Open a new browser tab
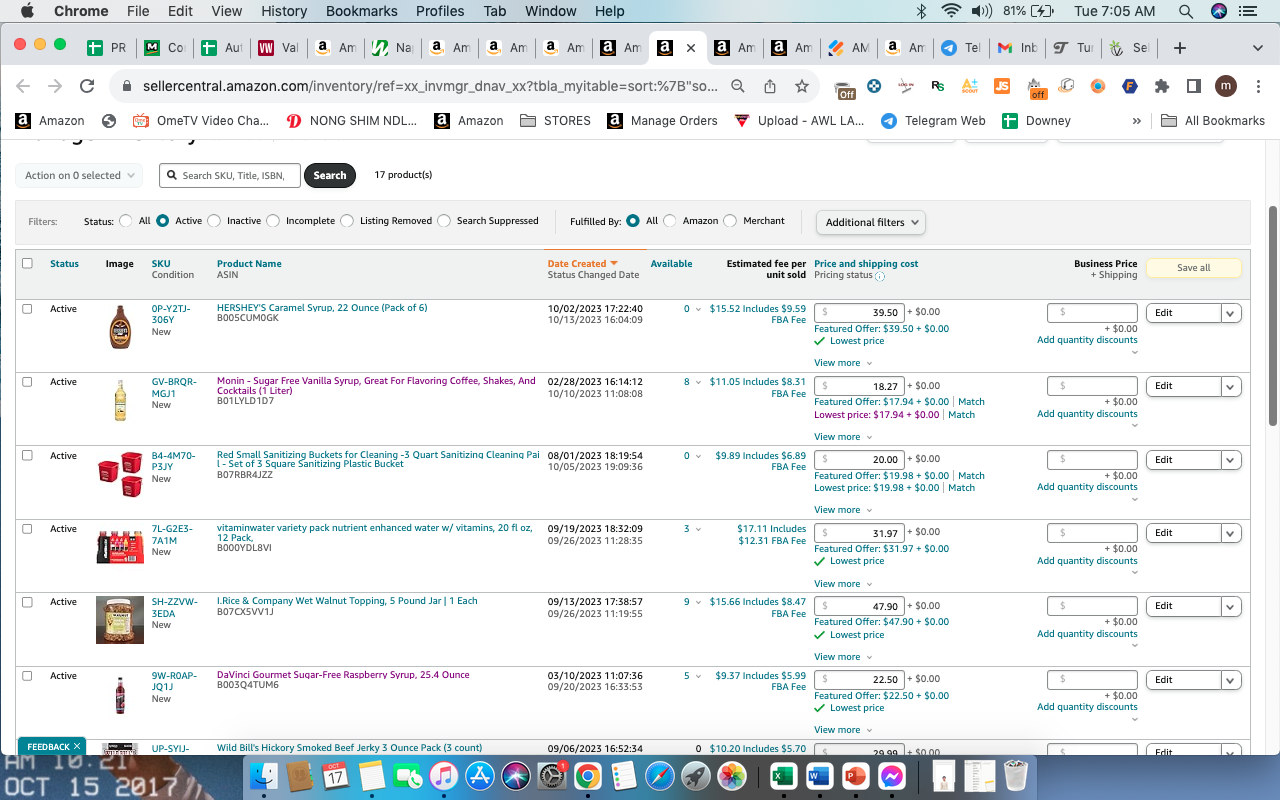1280x800 pixels. [x=1180, y=48]
